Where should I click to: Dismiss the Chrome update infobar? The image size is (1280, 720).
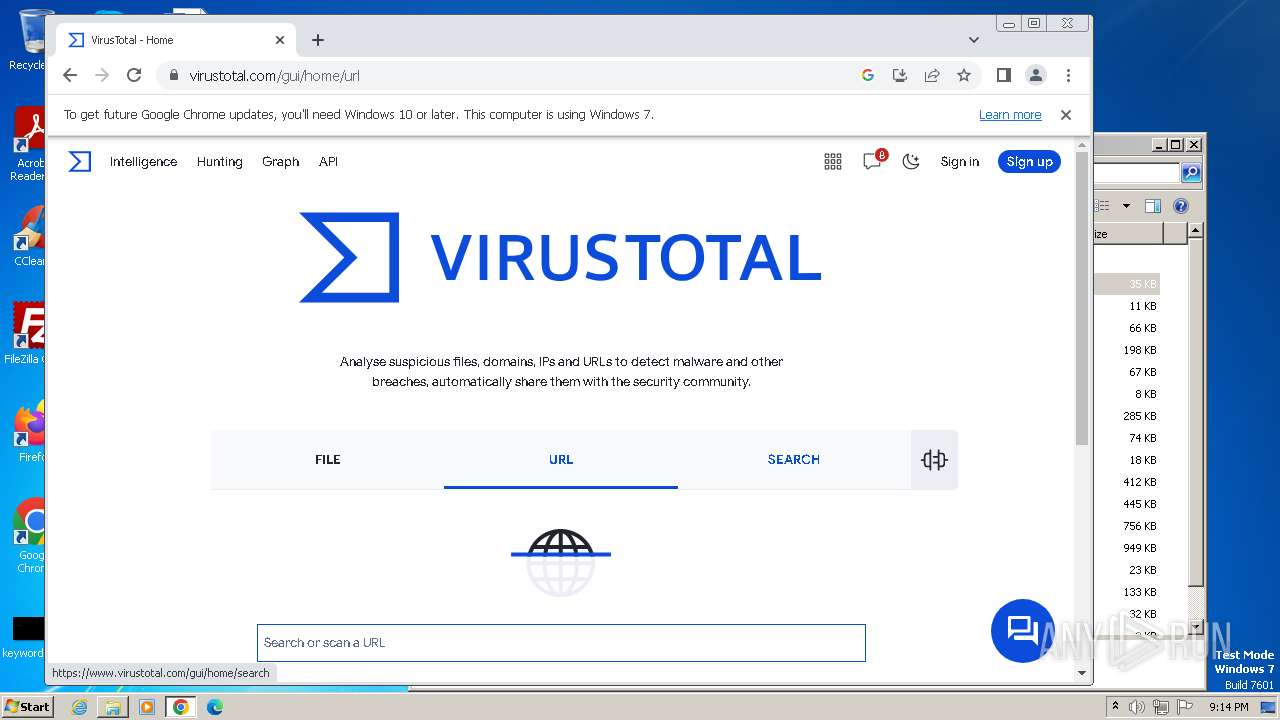(x=1066, y=115)
